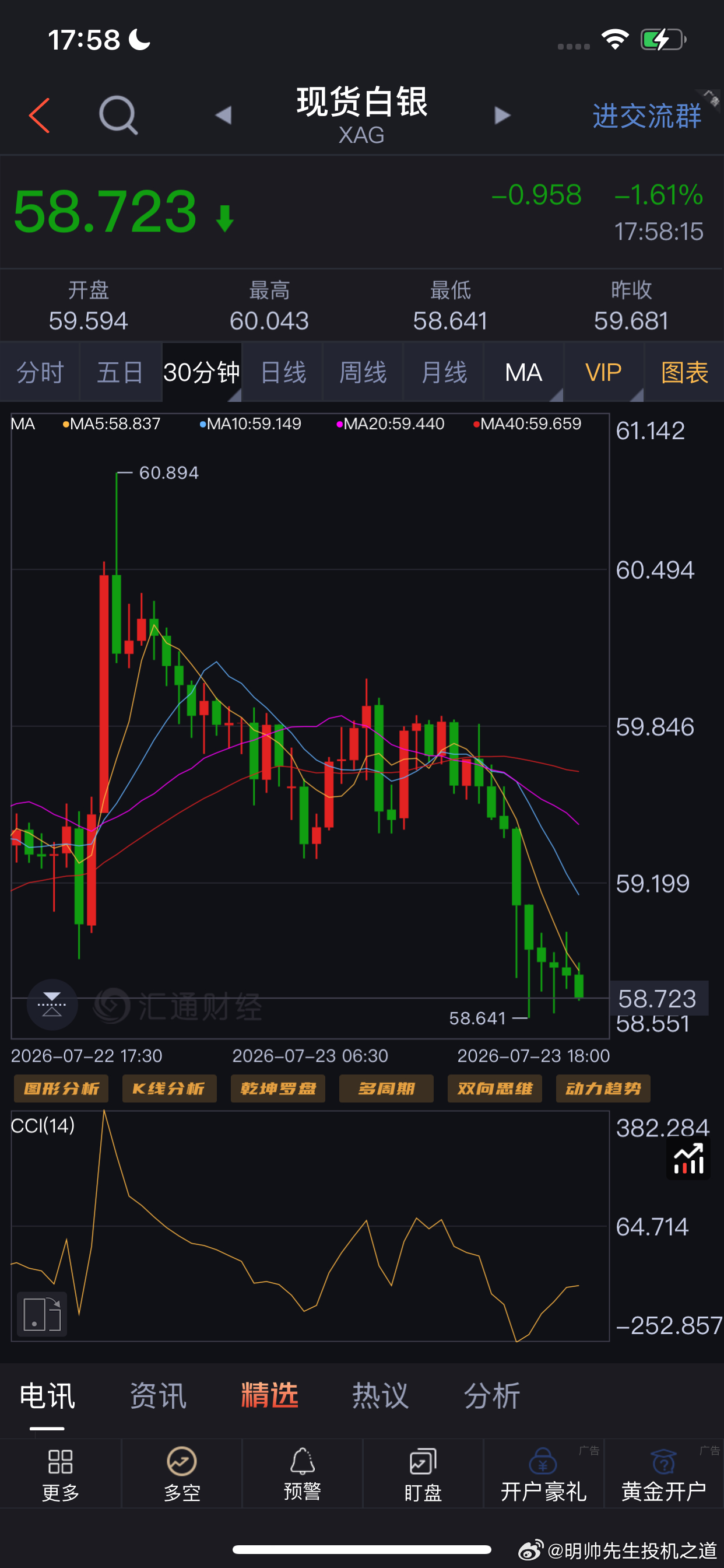Image resolution: width=724 pixels, height=1568 pixels.
Task: Tap the red back arrow
Action: 39,115
